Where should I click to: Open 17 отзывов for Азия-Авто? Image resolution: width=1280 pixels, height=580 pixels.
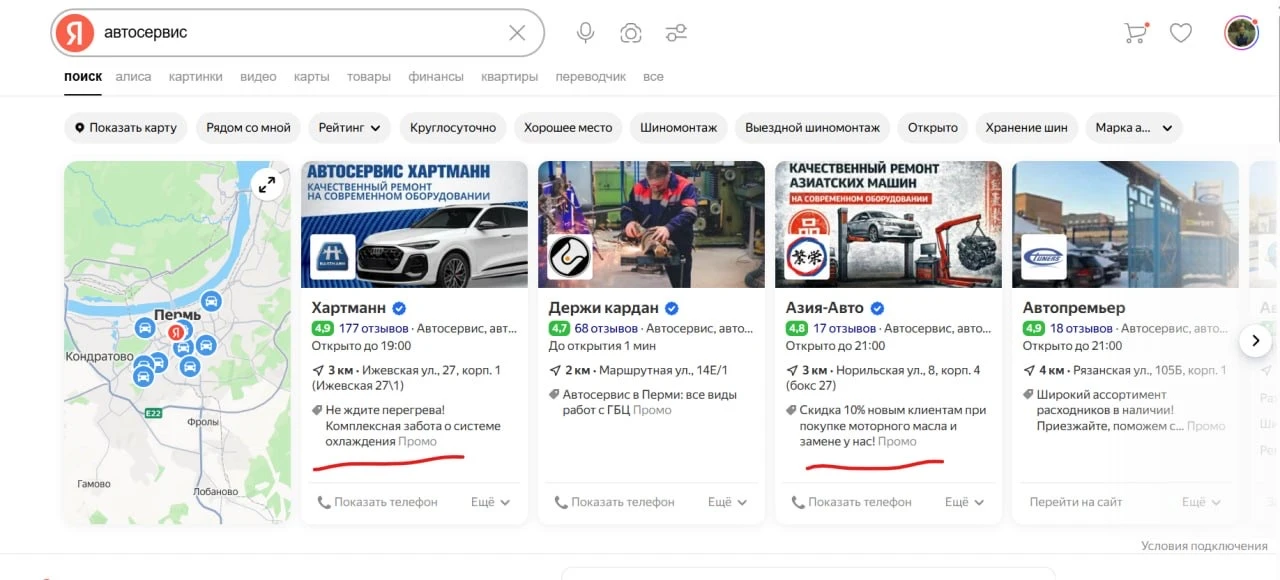844,328
